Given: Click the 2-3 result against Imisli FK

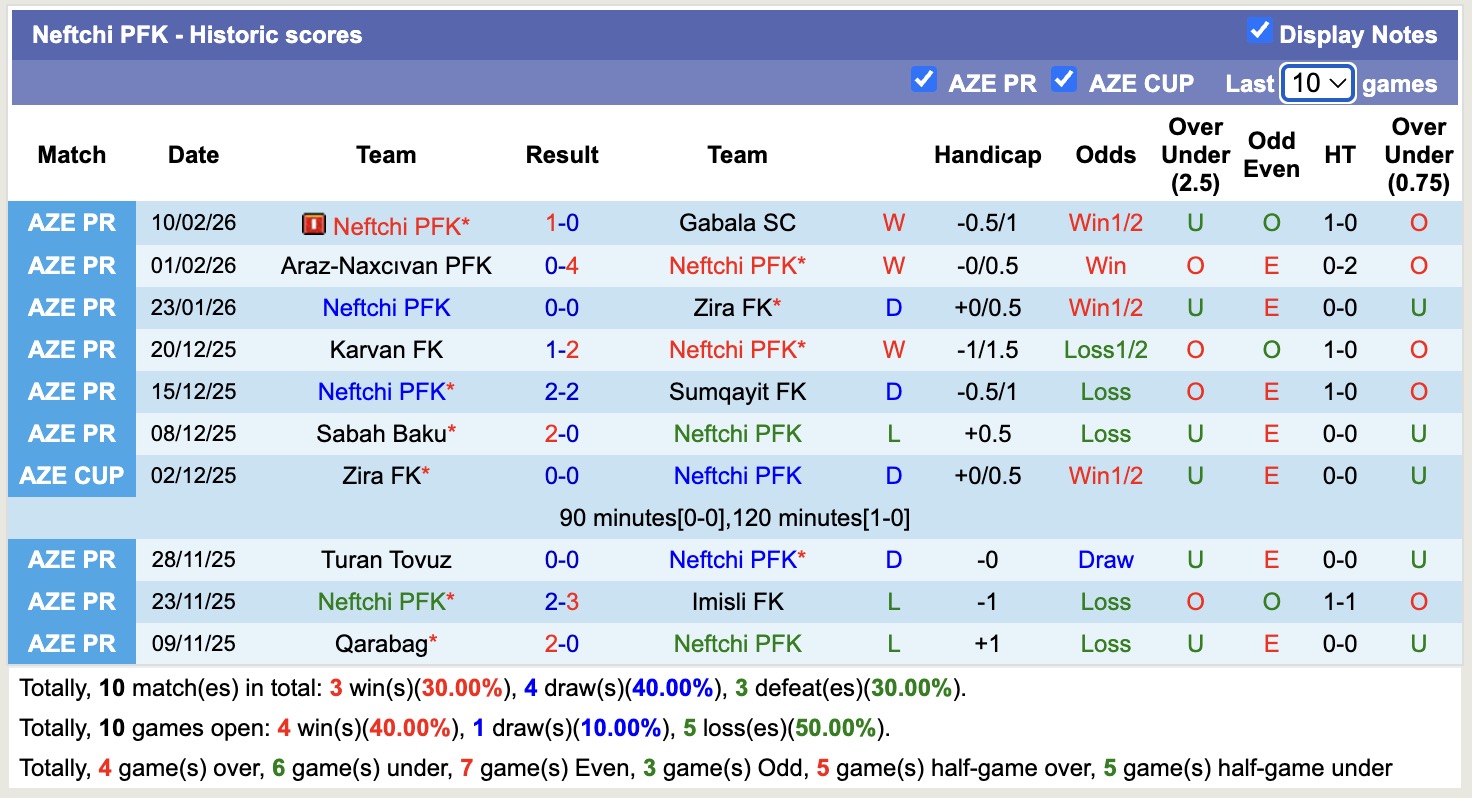Looking at the screenshot, I should coord(562,602).
